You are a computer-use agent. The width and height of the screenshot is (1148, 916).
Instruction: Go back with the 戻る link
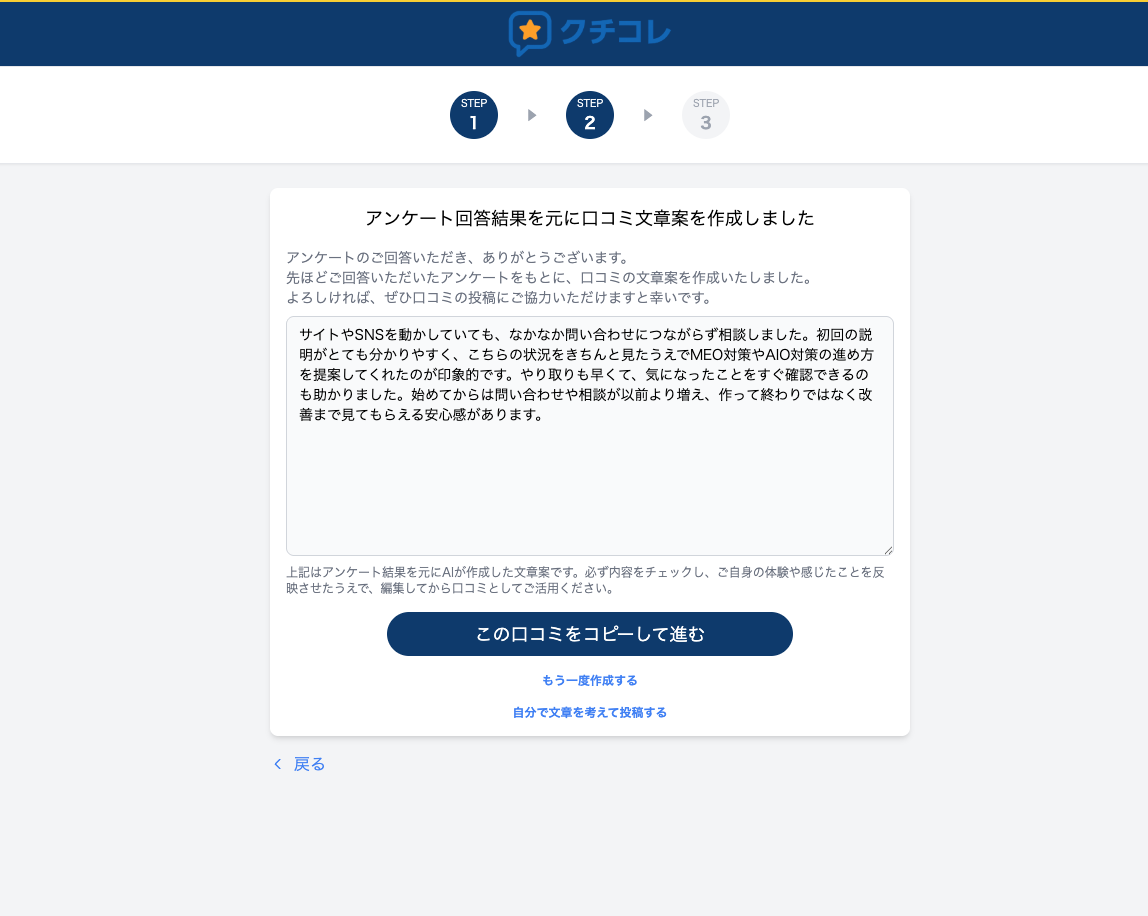point(299,764)
